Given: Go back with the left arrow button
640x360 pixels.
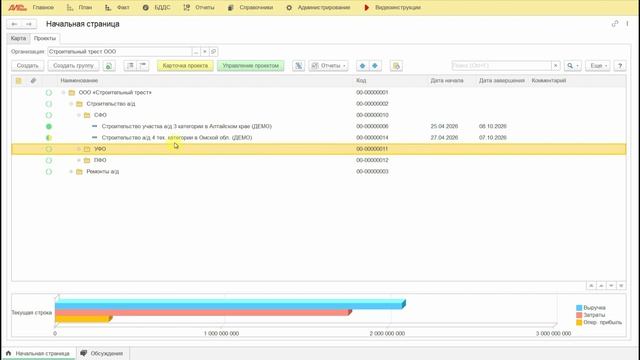Looking at the screenshot, I should pyautogui.click(x=14, y=24).
